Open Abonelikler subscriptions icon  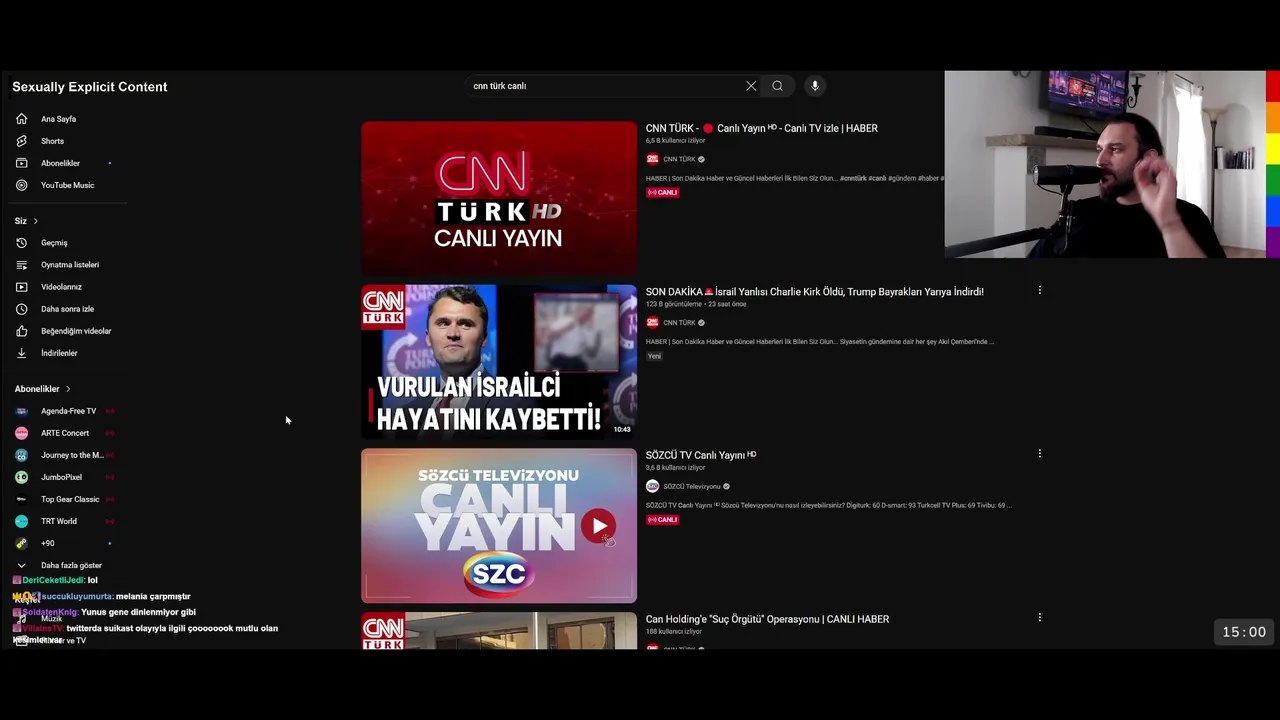(21, 163)
